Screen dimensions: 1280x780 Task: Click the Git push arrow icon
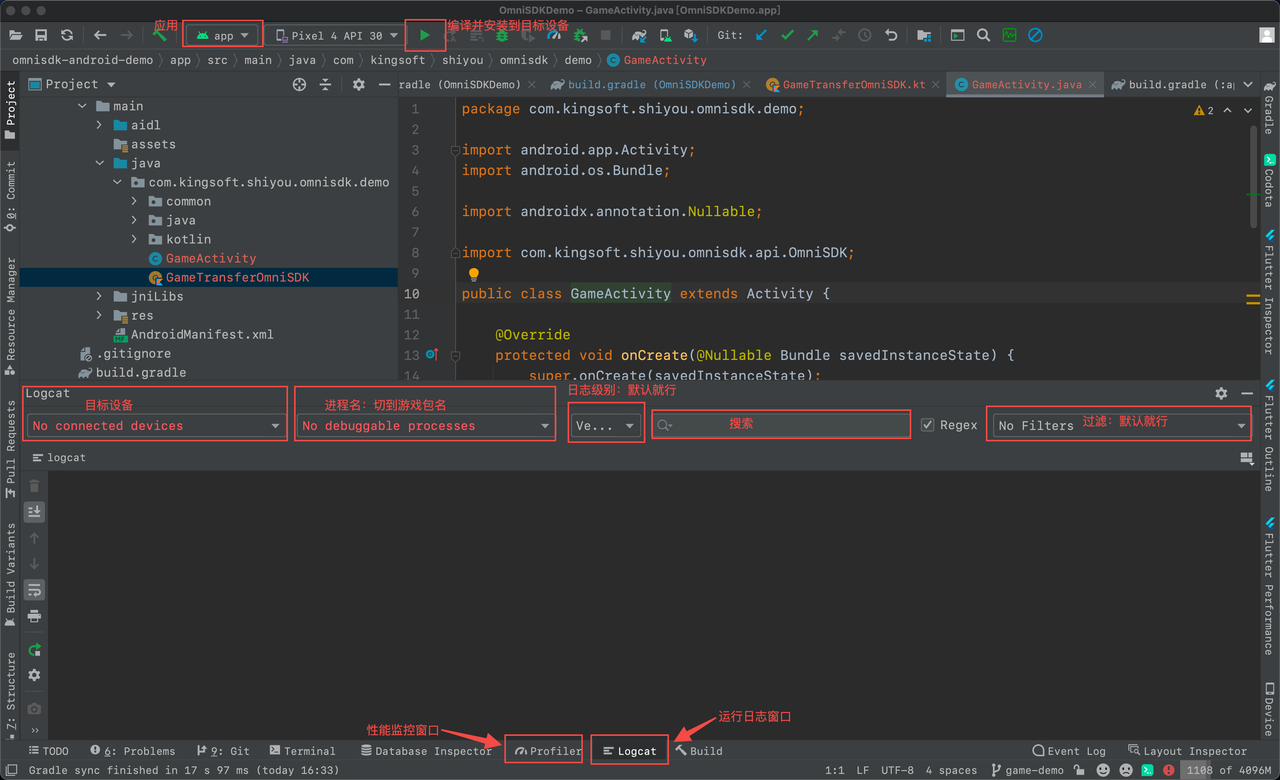[812, 35]
